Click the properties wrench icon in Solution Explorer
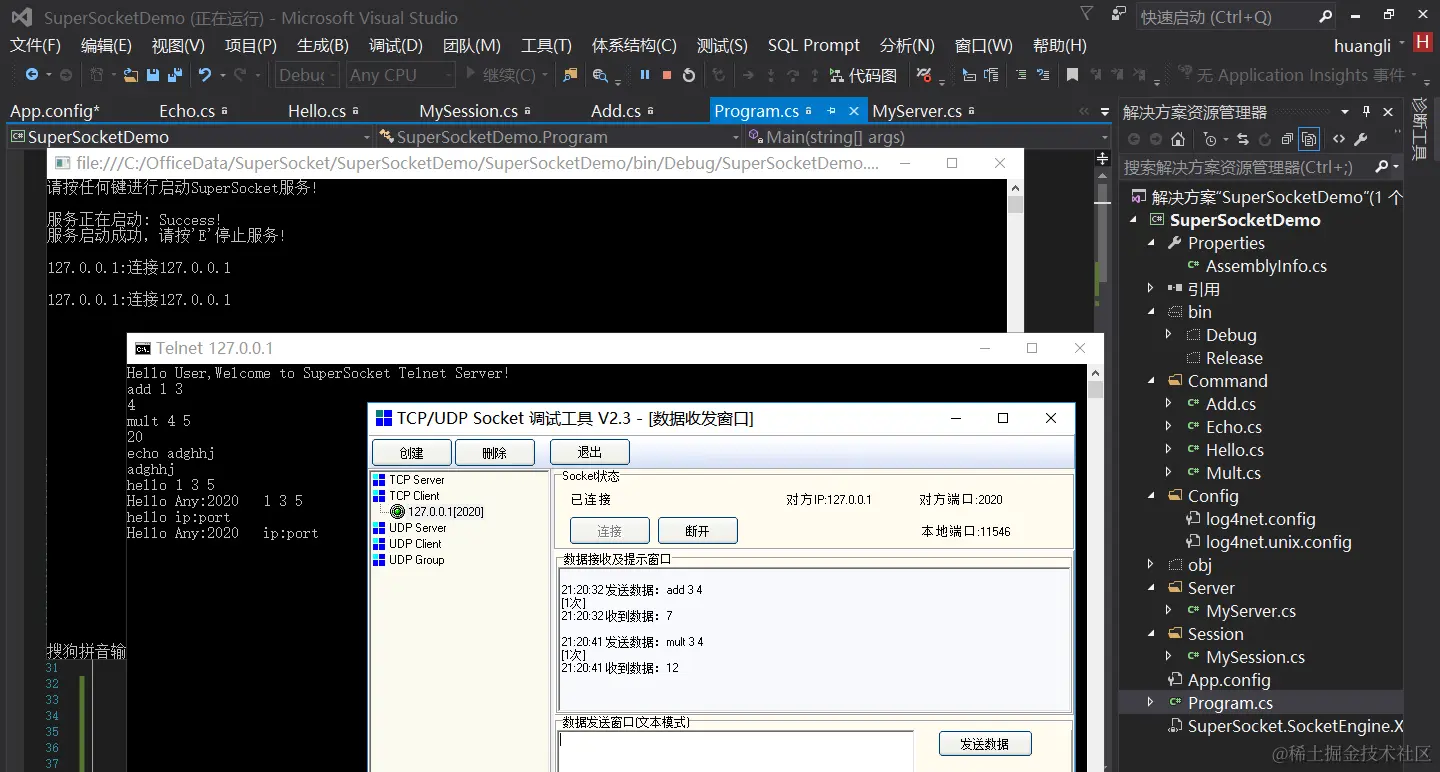 pos(1360,139)
